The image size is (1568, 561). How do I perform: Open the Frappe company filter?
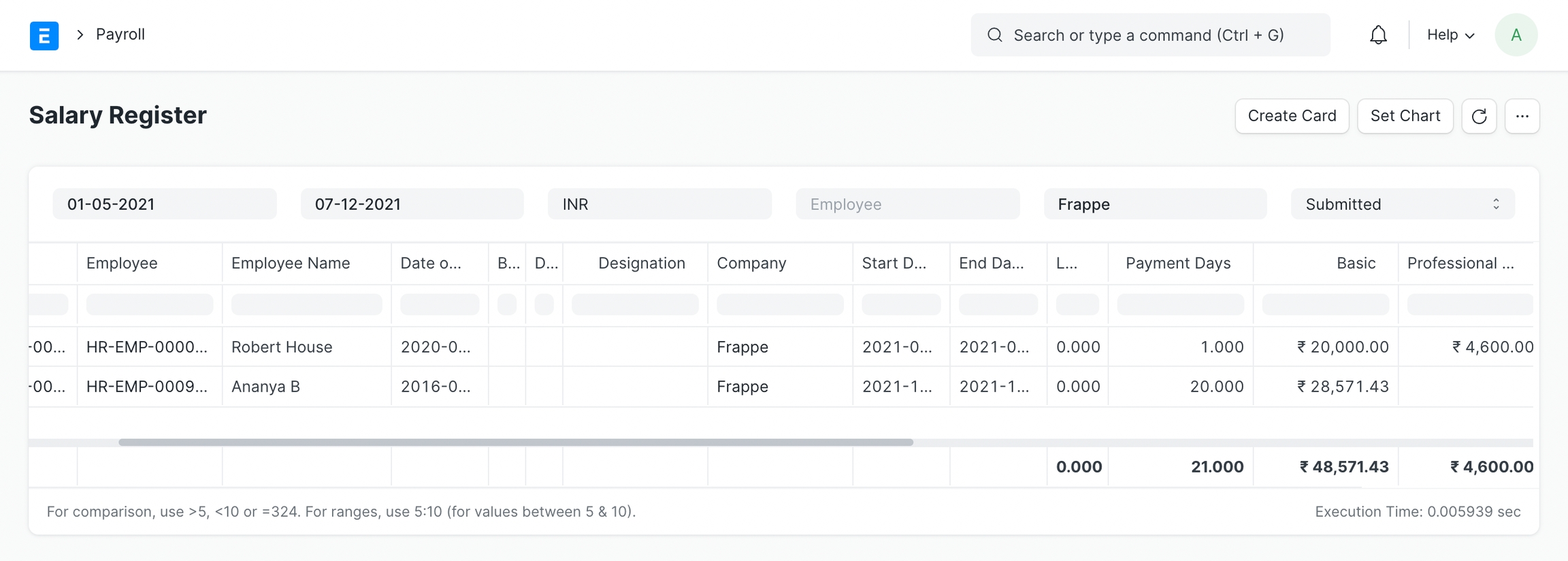1155,204
